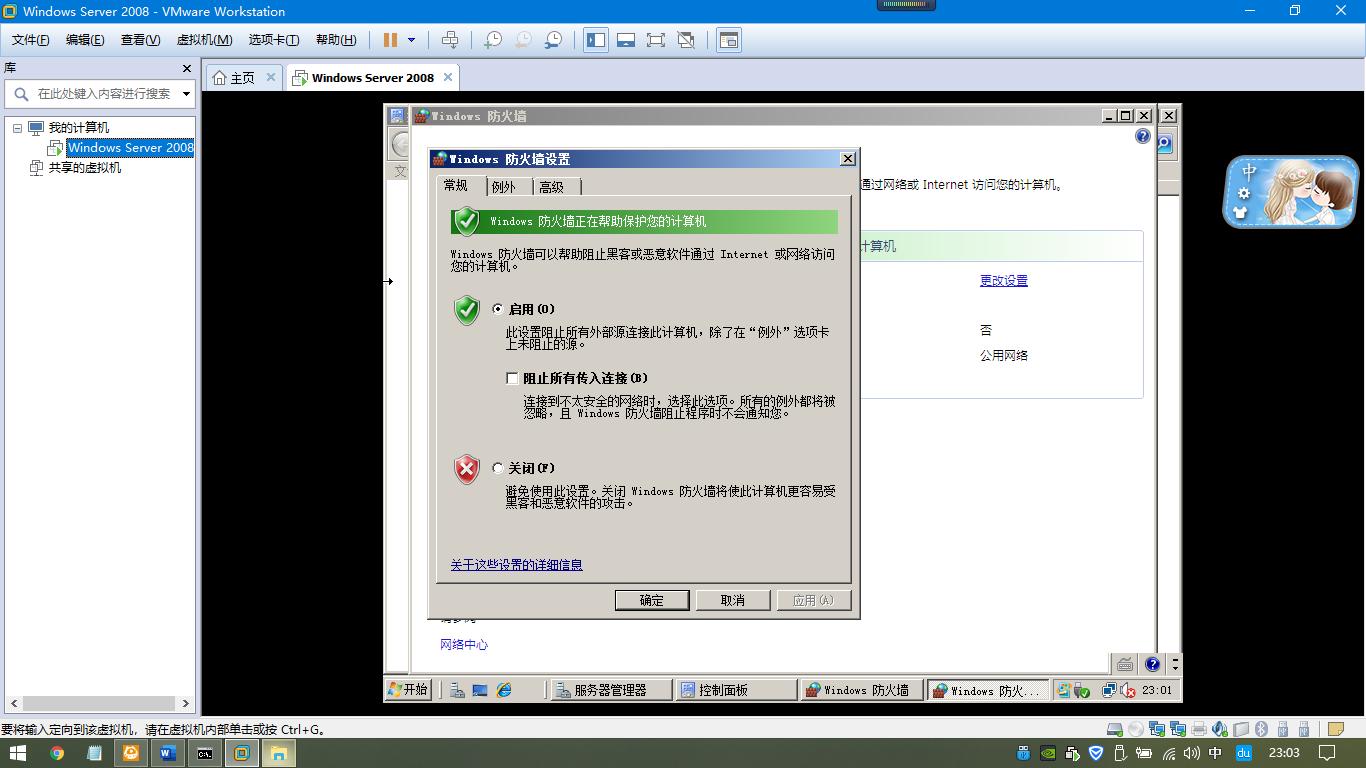The width and height of the screenshot is (1366, 768).
Task: Click the 取消 button in firewall settings
Action: (733, 600)
